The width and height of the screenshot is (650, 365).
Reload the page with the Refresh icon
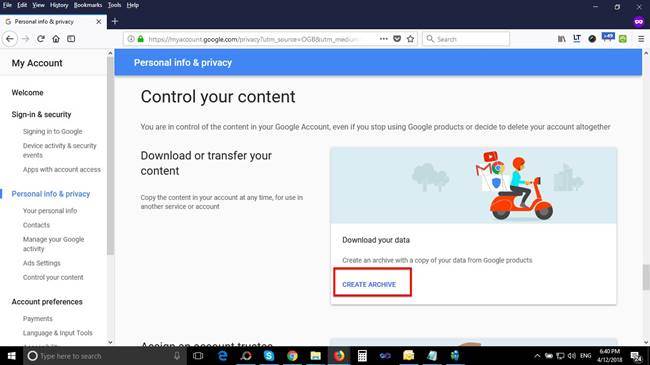click(41, 39)
